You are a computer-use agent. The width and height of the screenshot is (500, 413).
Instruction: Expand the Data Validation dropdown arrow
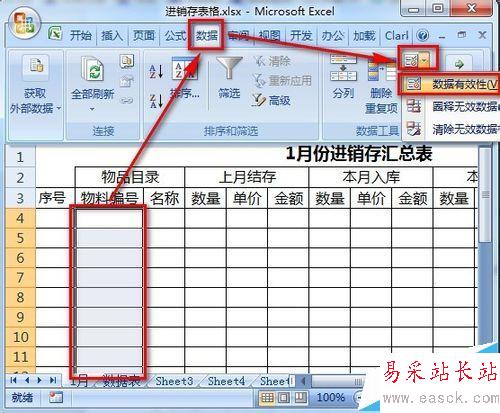(x=424, y=61)
